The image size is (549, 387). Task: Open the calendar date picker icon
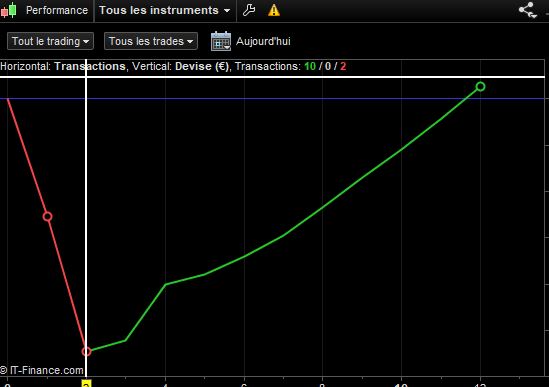(221, 41)
